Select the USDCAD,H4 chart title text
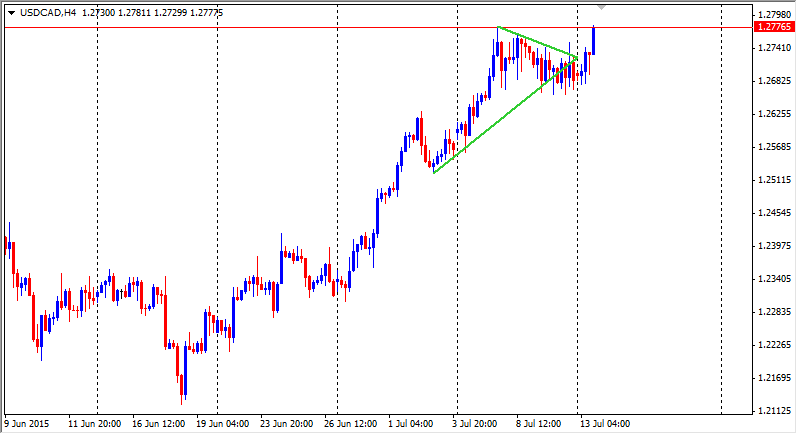This screenshot has height=434, width=797. (48, 13)
